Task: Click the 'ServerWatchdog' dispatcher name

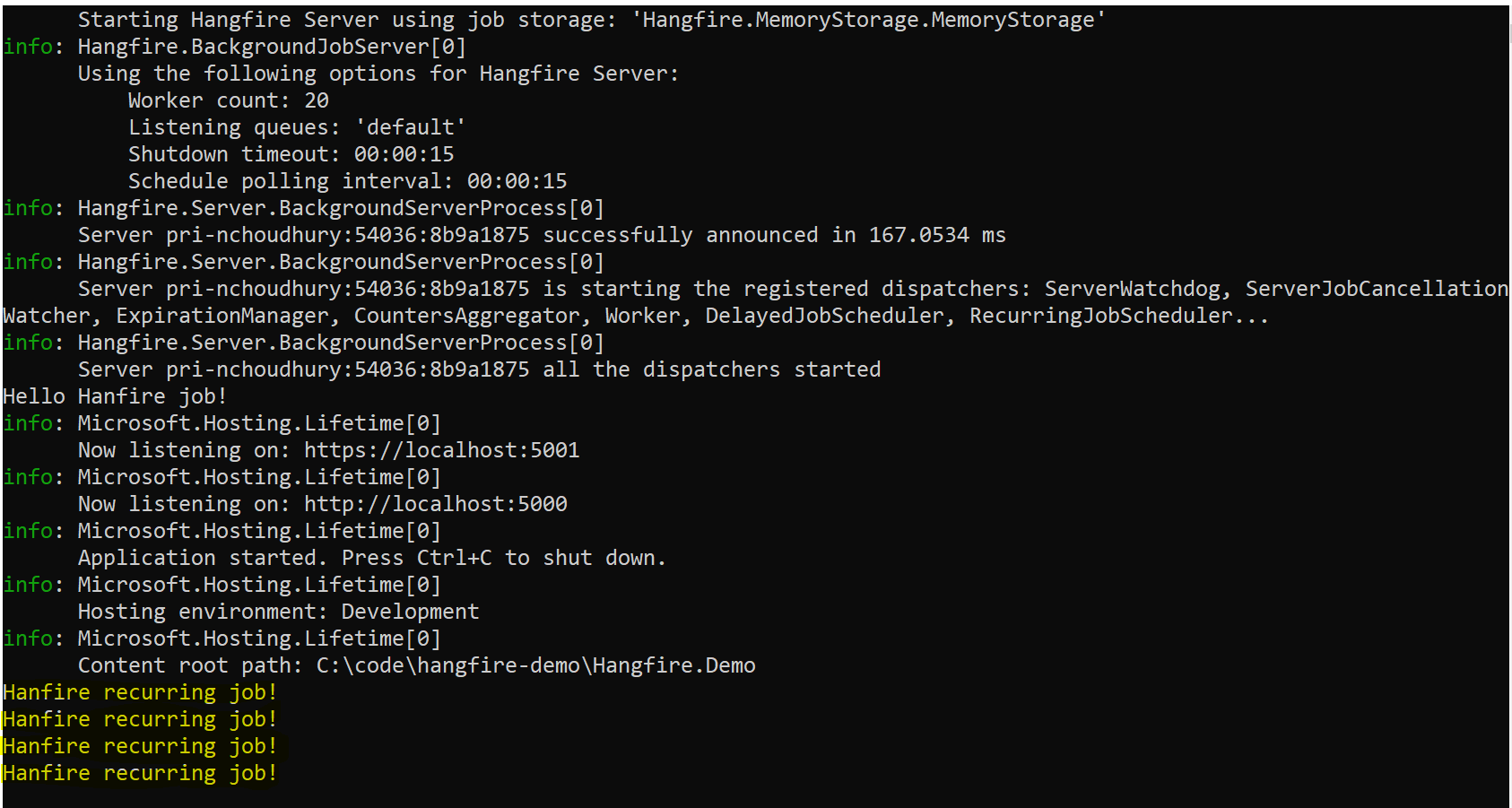Action: (x=1132, y=289)
